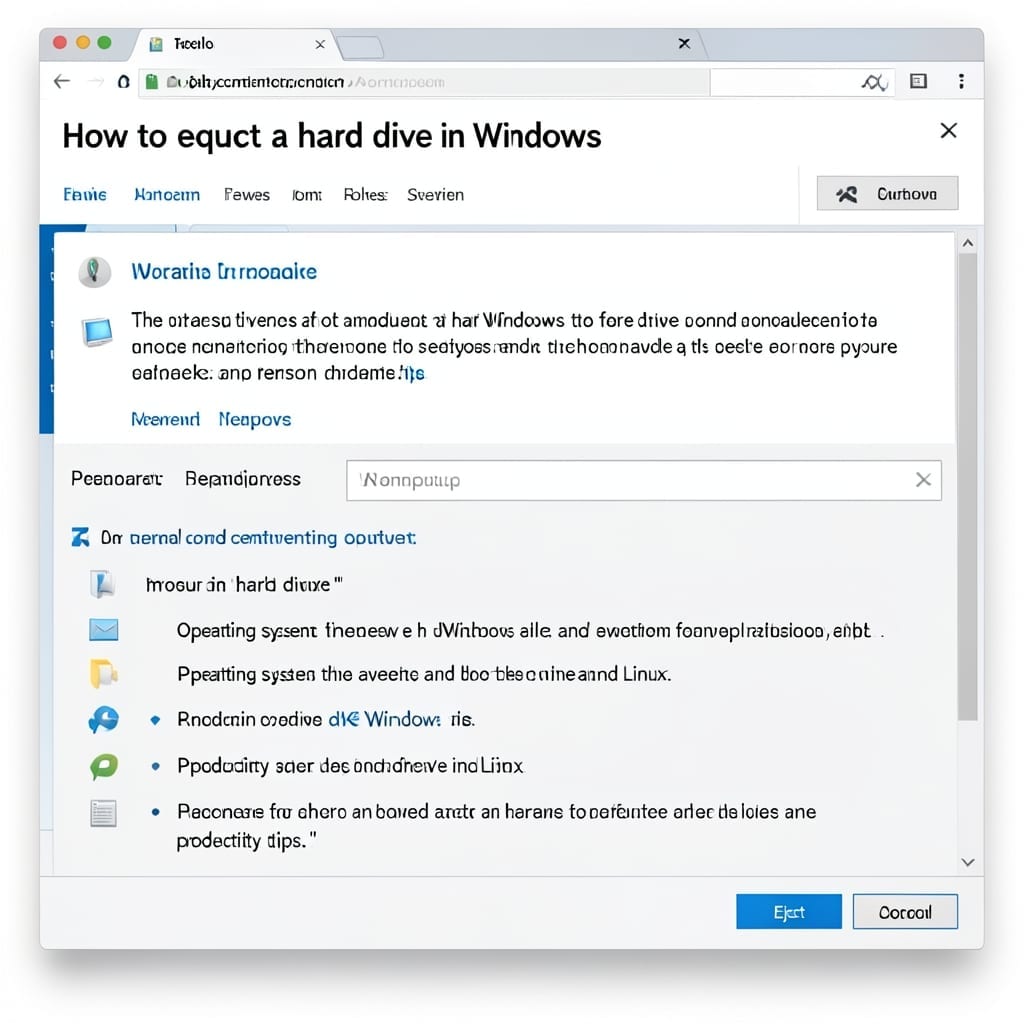
Task: Click the 'Opeatting sysεnt' list row text
Action: coord(530,631)
